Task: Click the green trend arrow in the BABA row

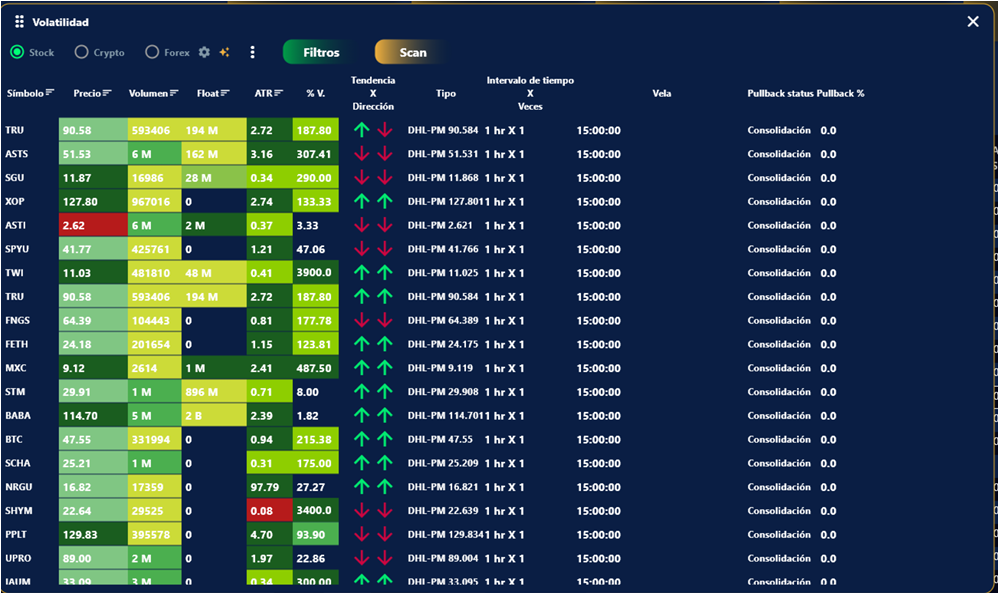Action: pyautogui.click(x=362, y=415)
